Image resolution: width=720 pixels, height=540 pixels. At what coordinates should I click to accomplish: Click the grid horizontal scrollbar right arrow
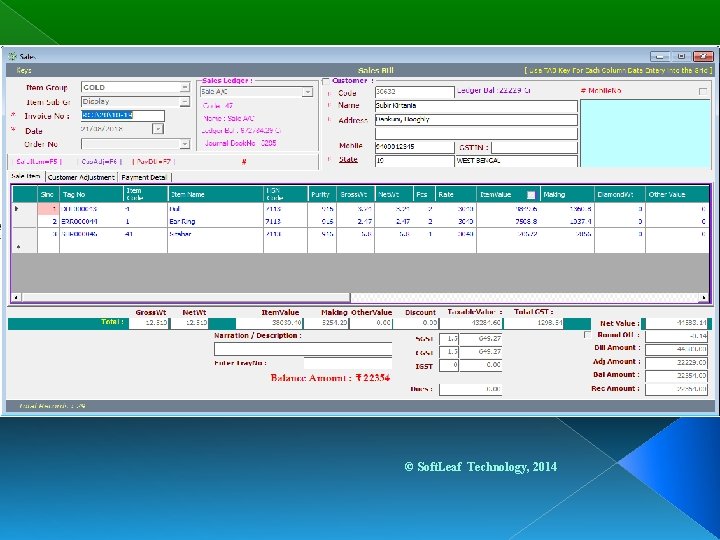(704, 298)
